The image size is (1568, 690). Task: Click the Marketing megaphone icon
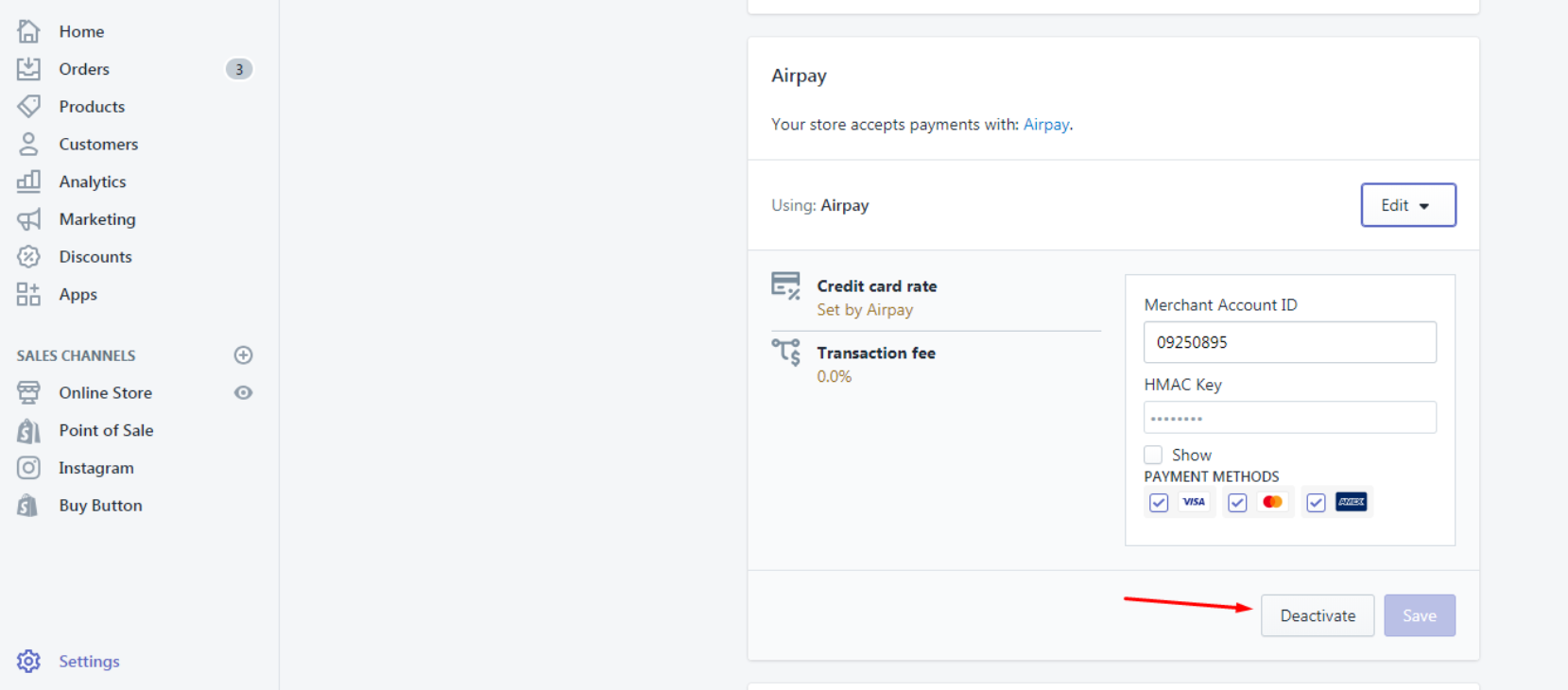click(28, 219)
